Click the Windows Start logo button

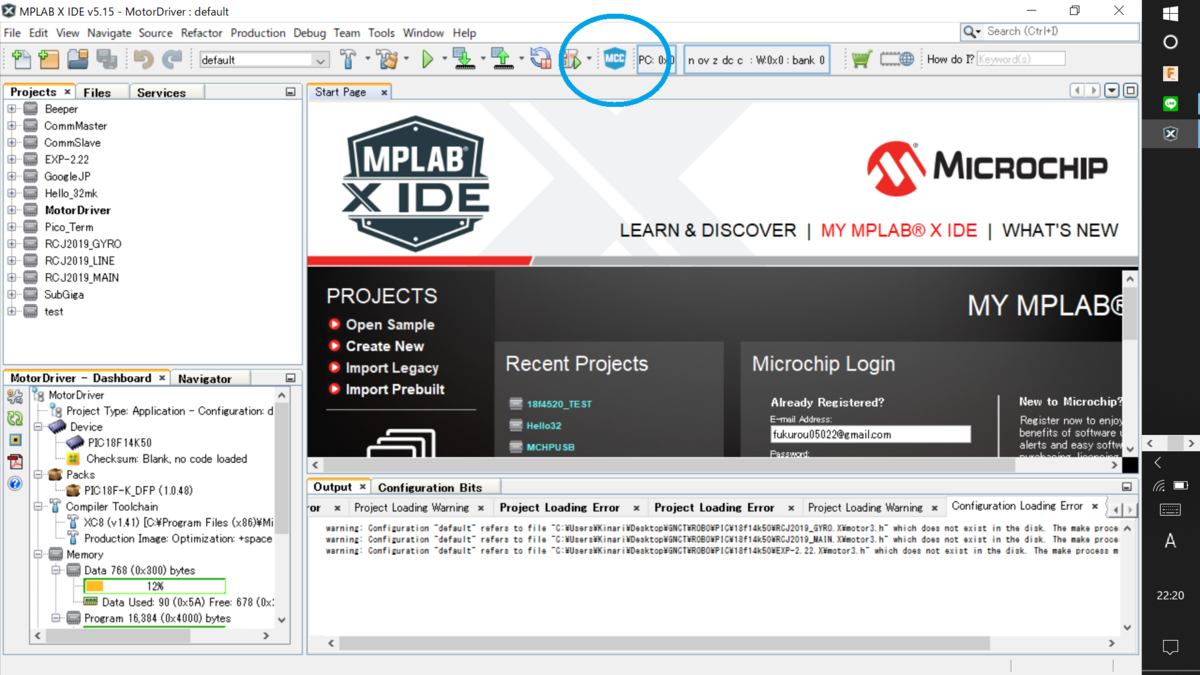tap(1170, 13)
